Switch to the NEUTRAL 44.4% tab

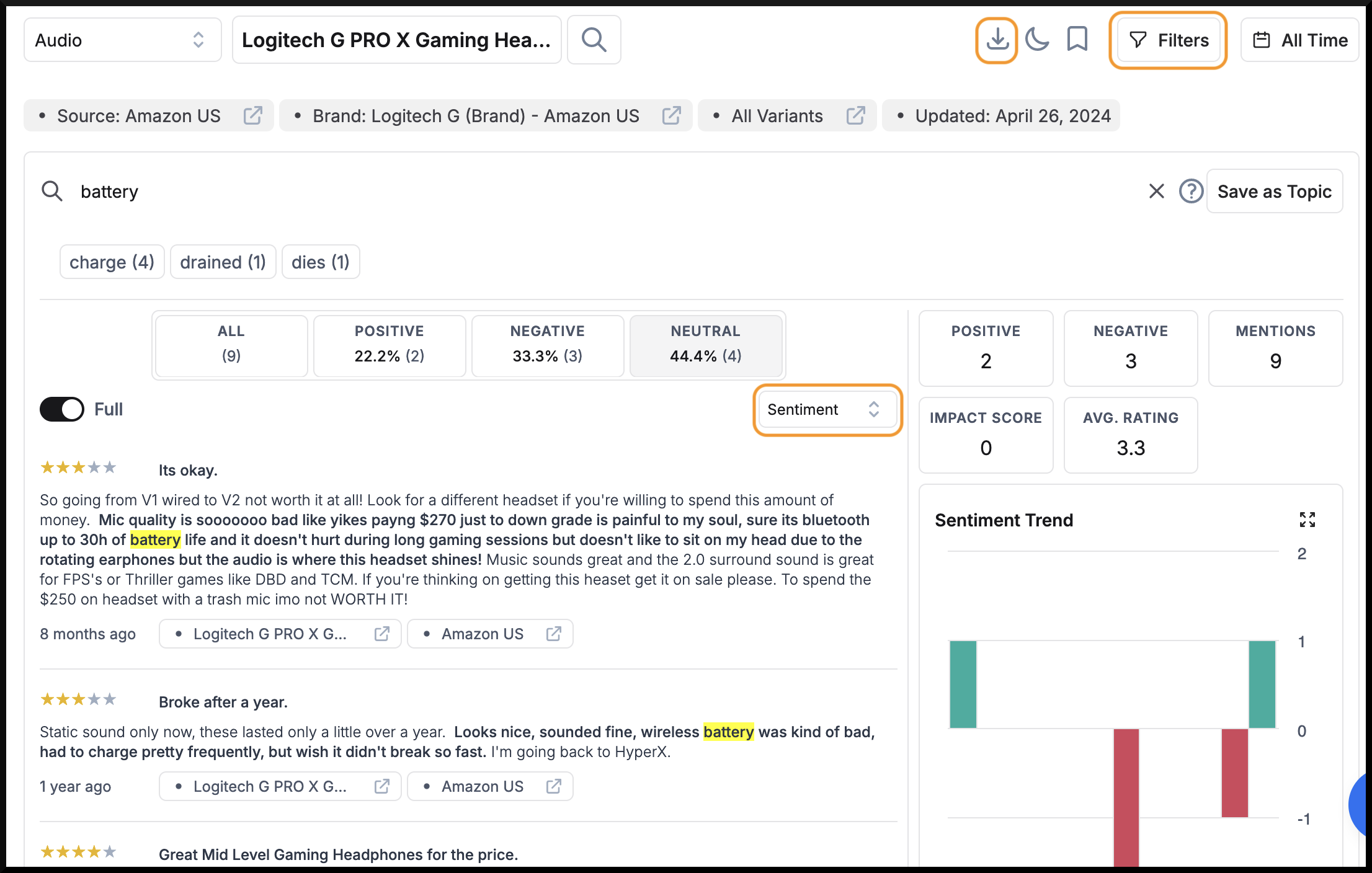point(706,345)
